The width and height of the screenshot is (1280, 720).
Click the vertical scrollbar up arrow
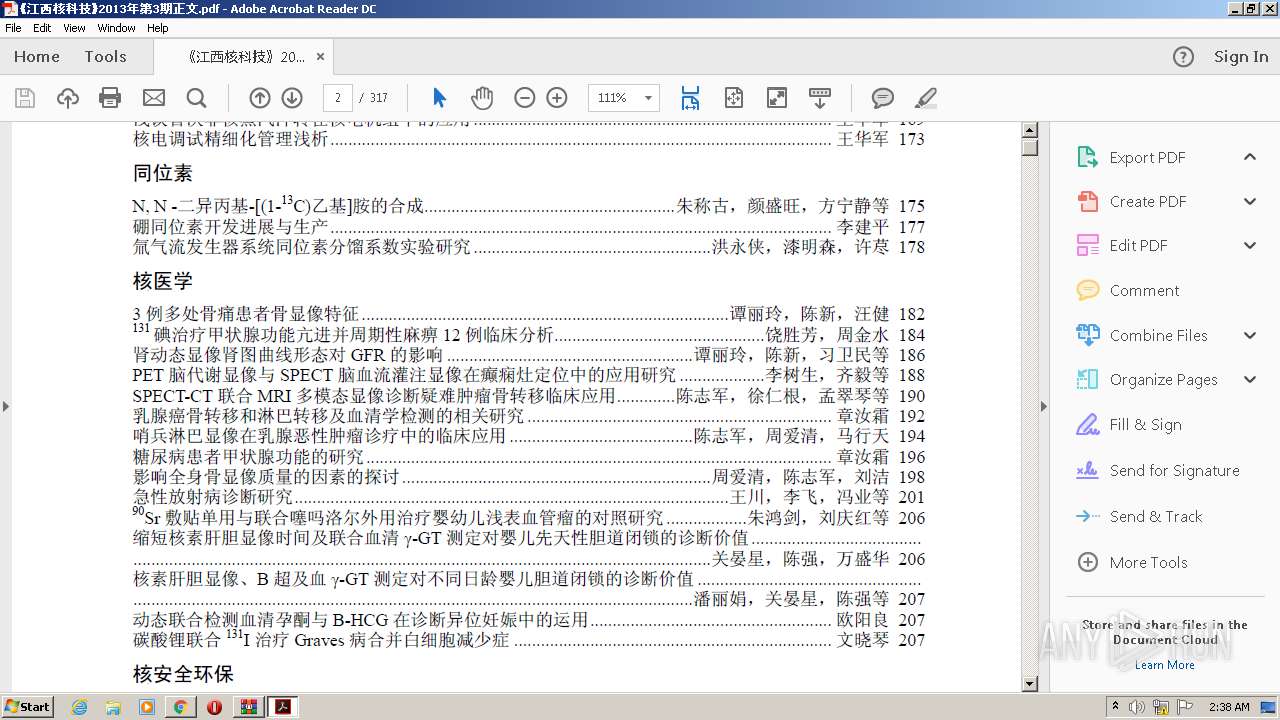point(1030,131)
